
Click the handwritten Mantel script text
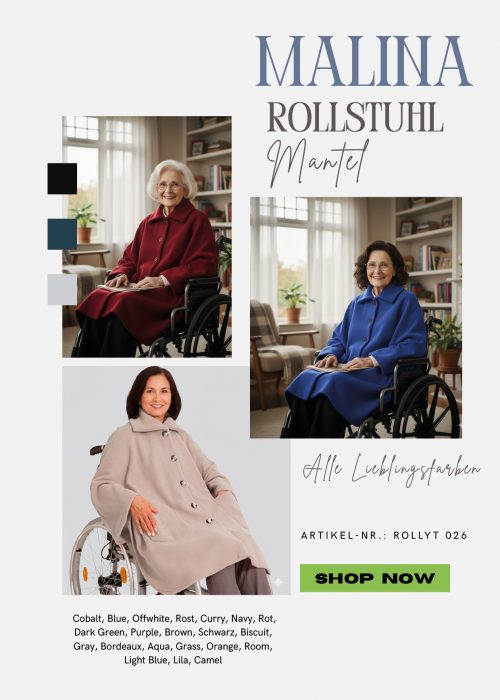[x=319, y=163]
